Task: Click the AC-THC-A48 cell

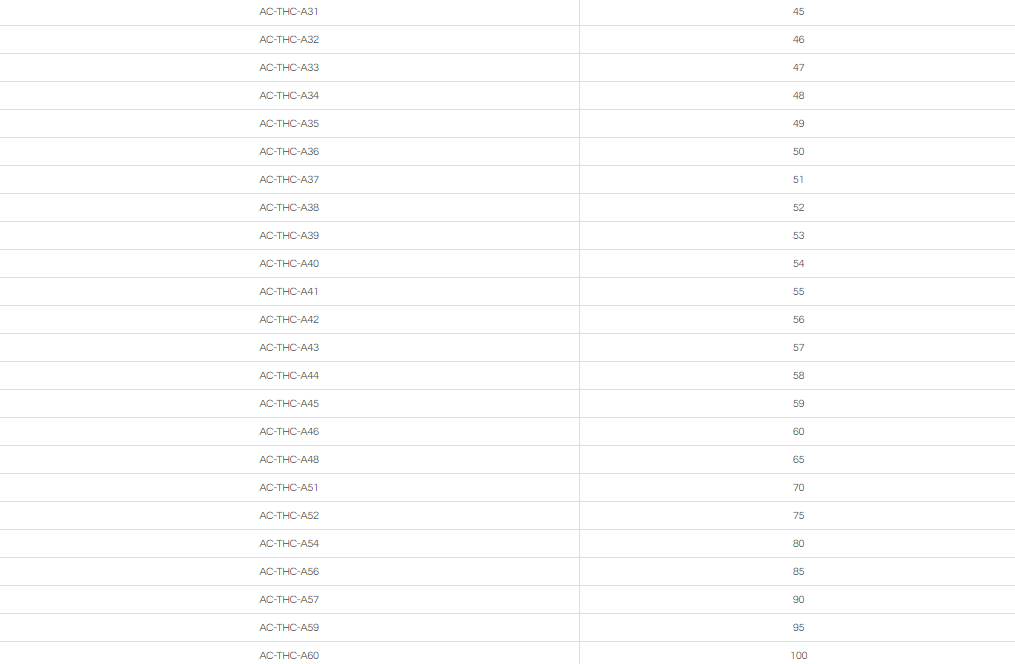Action: (x=289, y=460)
